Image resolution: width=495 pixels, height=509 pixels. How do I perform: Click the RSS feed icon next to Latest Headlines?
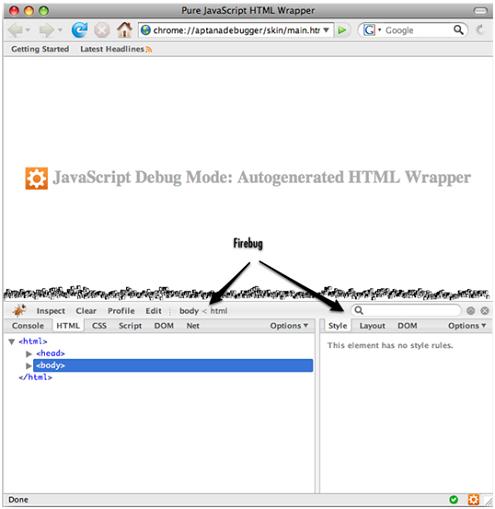point(149,50)
